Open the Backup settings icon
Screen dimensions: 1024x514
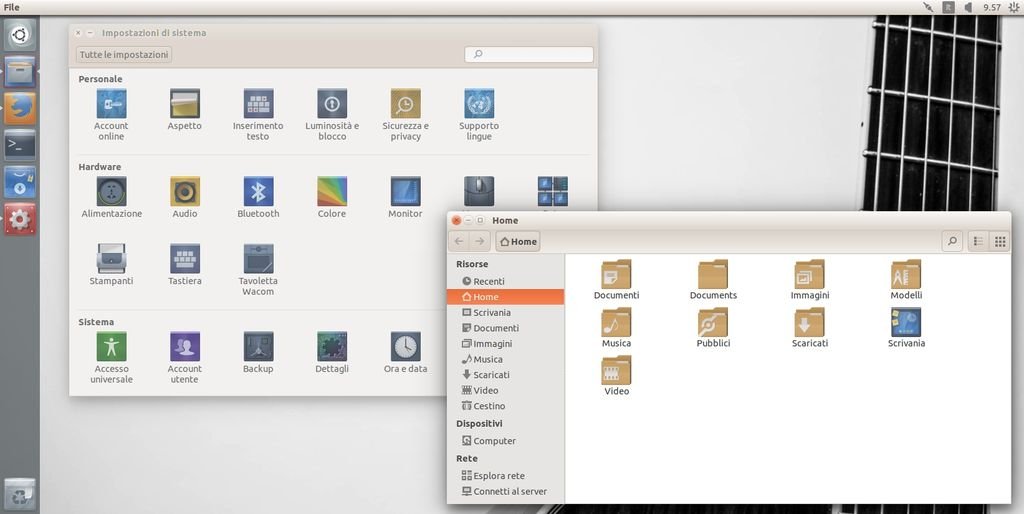258,347
